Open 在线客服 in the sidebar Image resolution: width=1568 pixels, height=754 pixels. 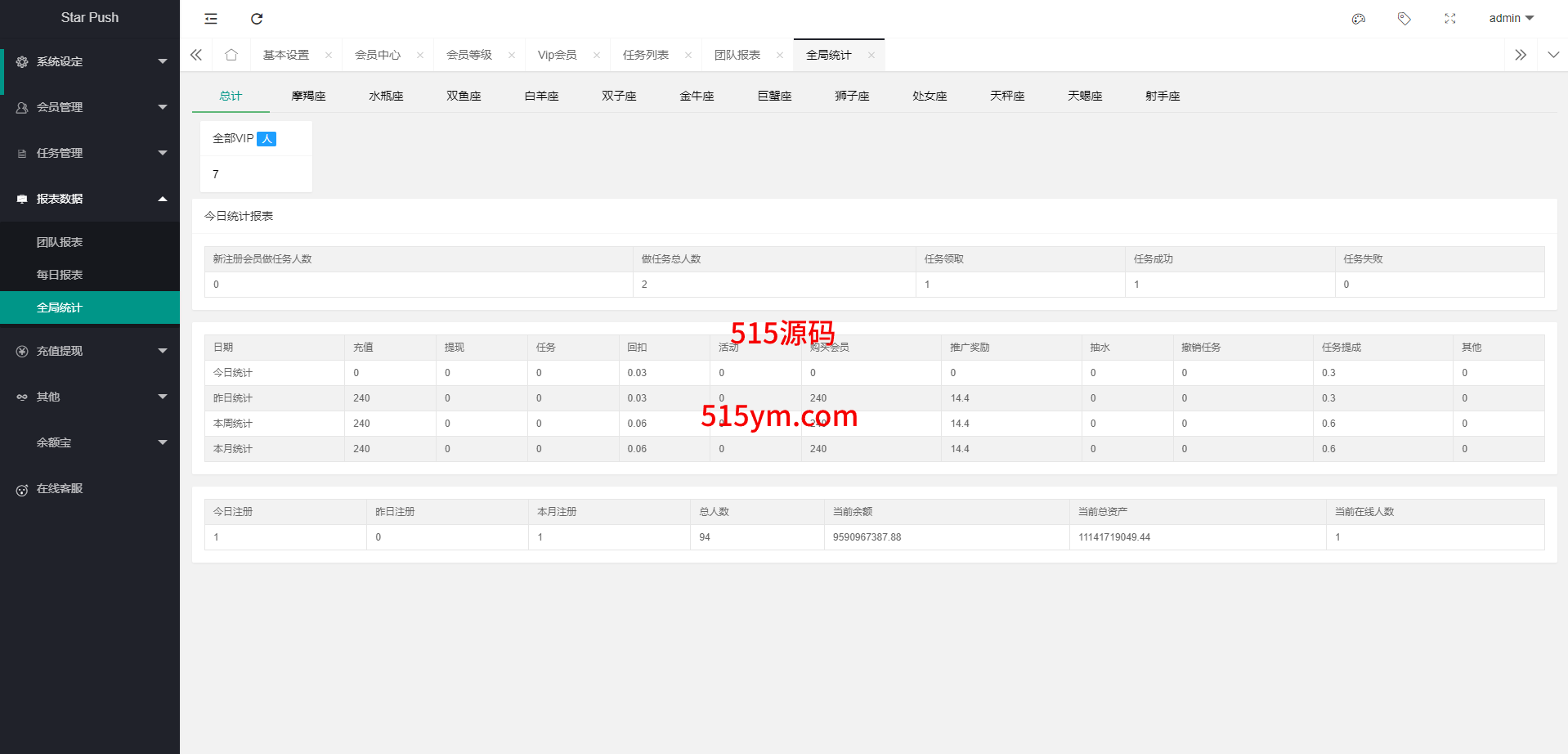60,488
